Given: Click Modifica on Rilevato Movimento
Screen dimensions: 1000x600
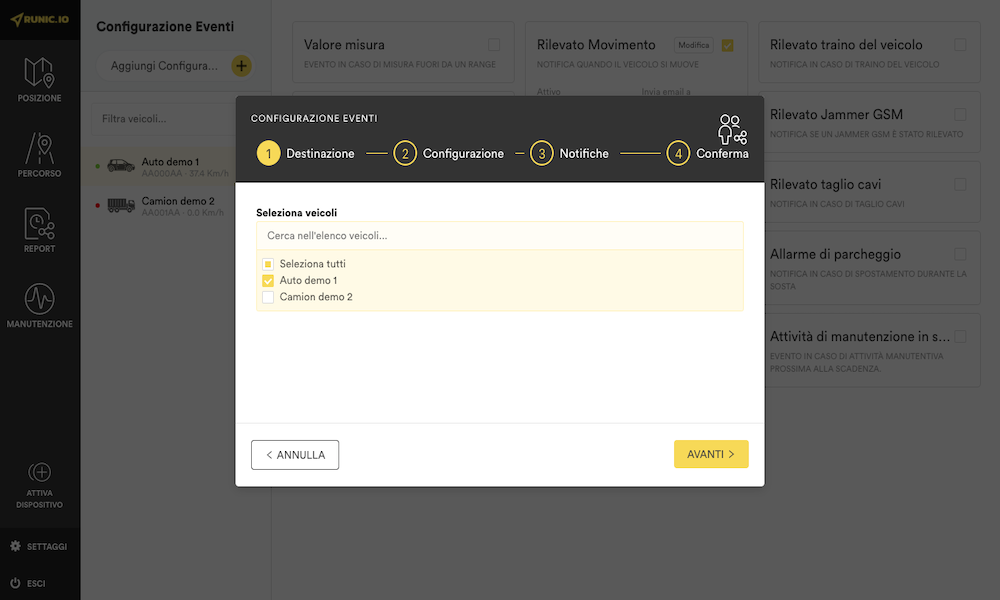Looking at the screenshot, I should click(693, 45).
